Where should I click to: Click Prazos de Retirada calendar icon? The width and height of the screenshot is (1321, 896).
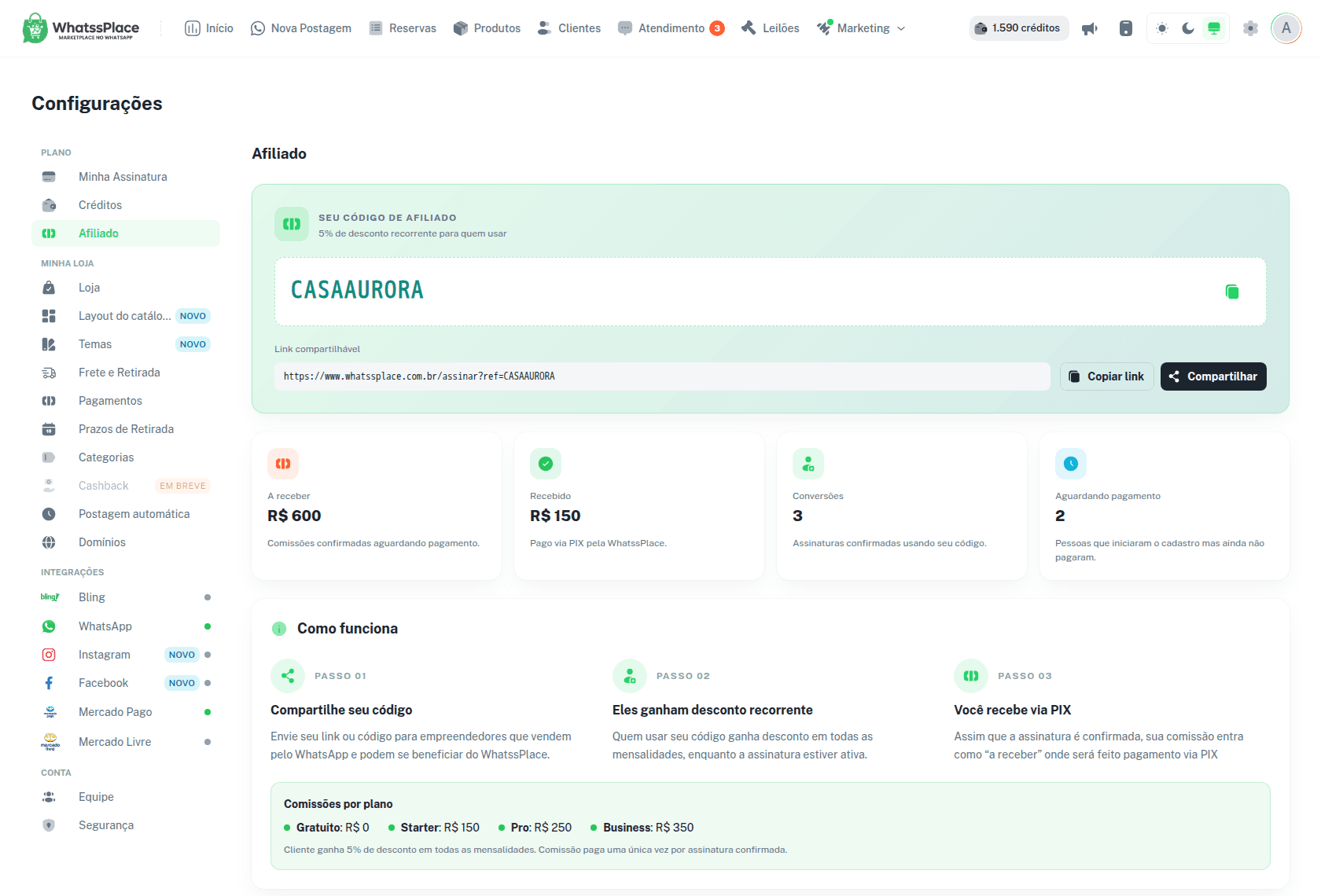click(49, 429)
